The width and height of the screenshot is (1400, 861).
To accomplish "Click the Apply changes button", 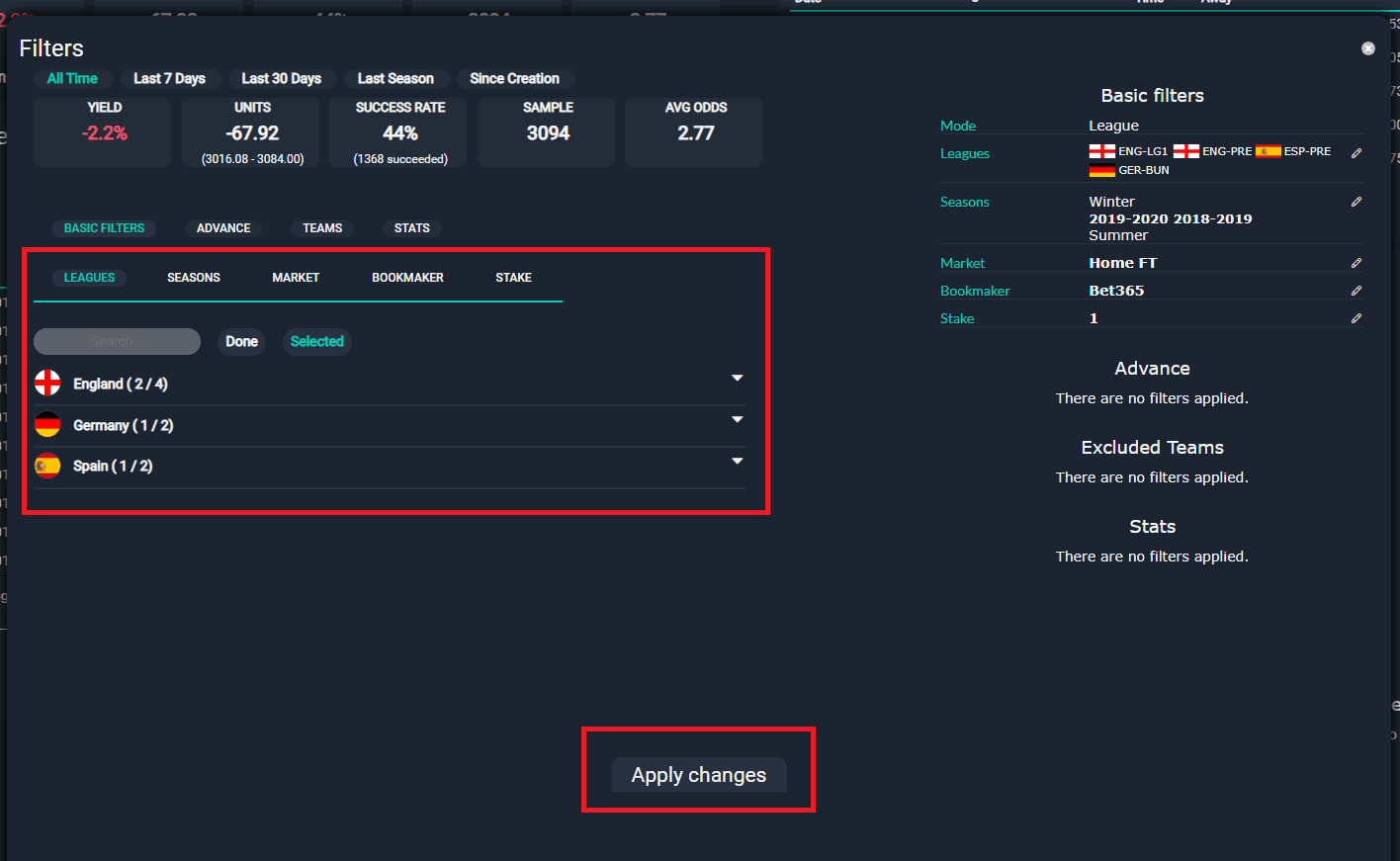I will click(699, 775).
